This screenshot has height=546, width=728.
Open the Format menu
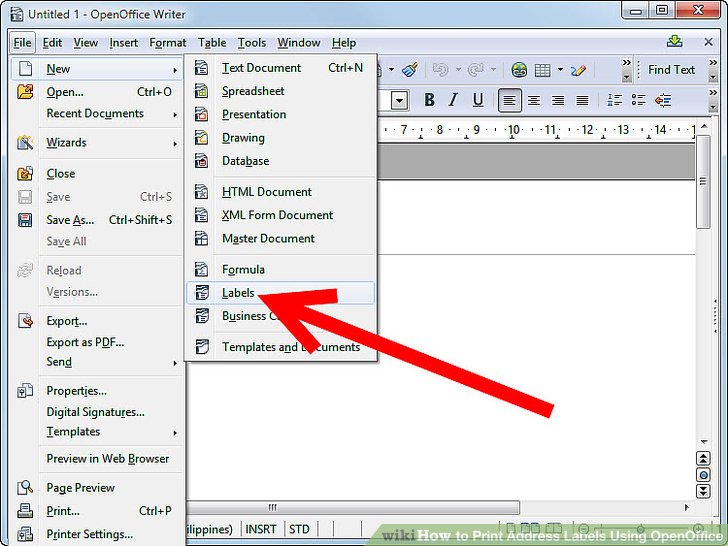coord(168,43)
